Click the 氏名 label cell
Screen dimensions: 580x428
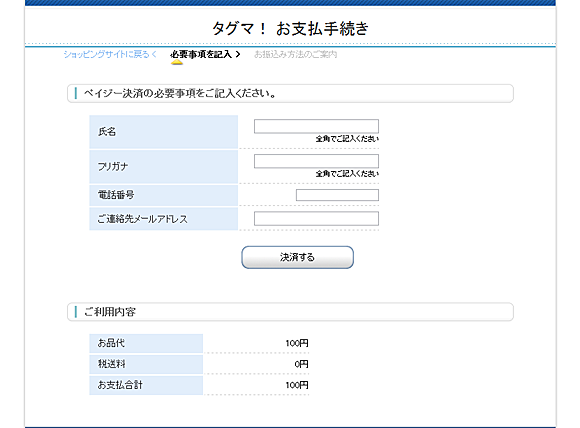[163, 132]
